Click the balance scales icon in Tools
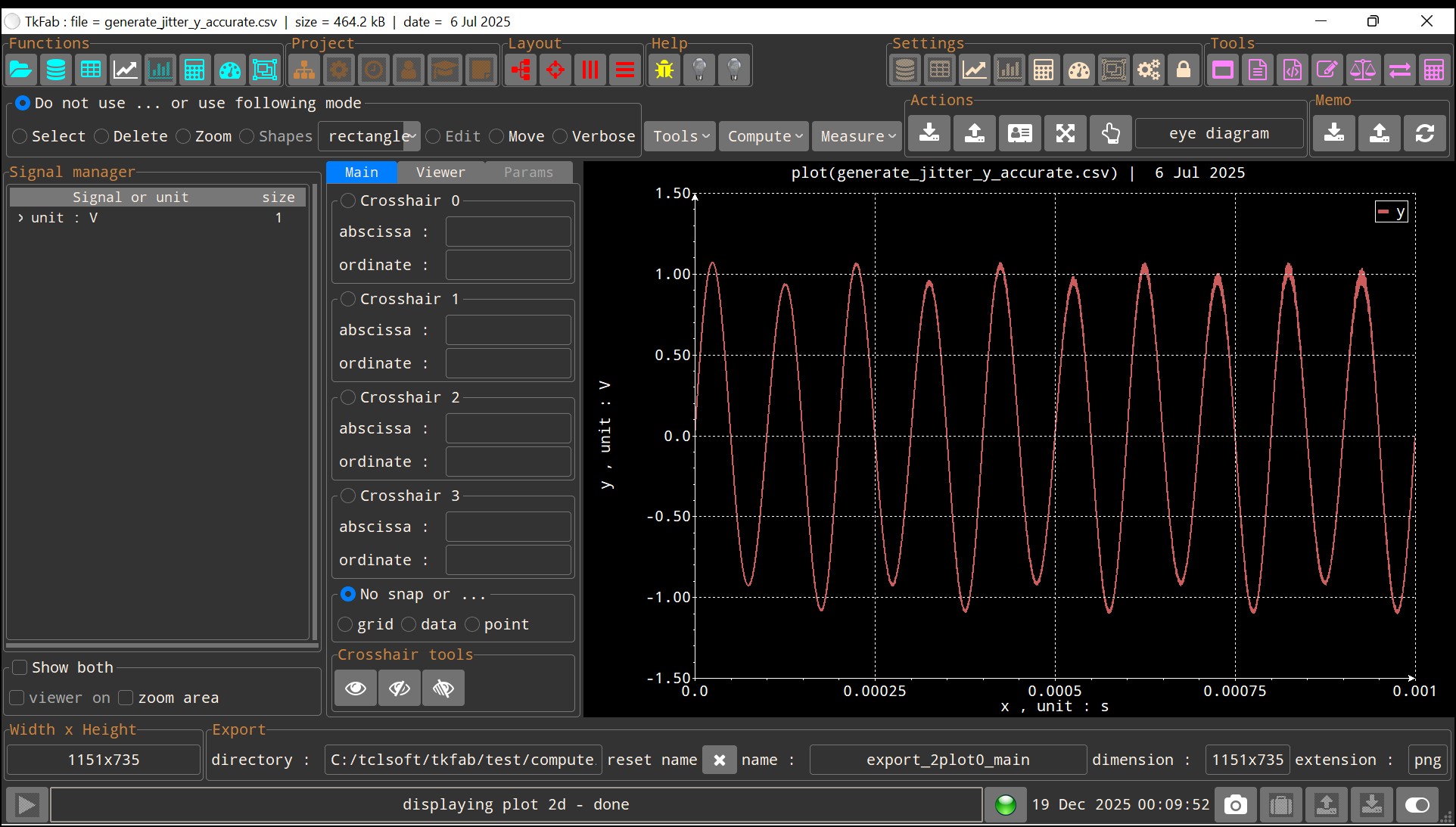The width and height of the screenshot is (1456, 827). click(x=1362, y=70)
